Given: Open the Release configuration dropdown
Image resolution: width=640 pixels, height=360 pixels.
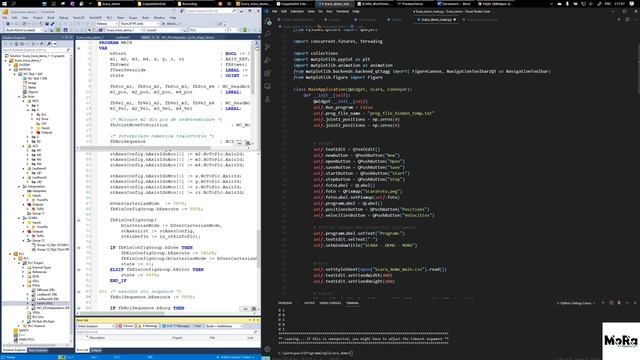Looking at the screenshot, I should click(107, 24).
